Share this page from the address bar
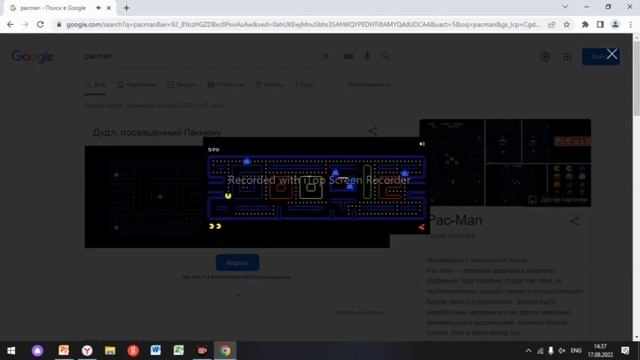 (551, 24)
